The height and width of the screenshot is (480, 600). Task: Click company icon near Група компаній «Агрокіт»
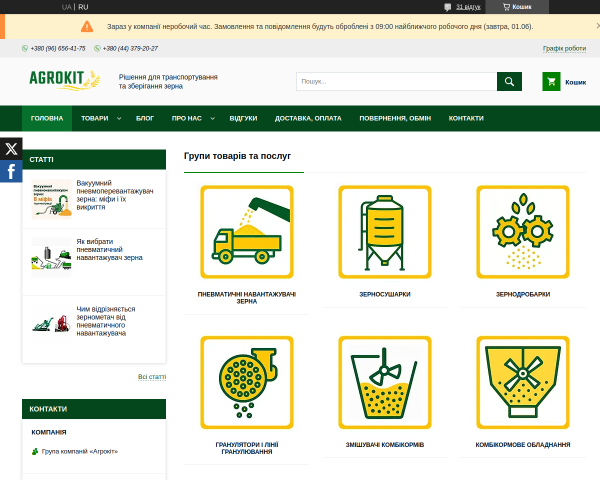[35, 452]
